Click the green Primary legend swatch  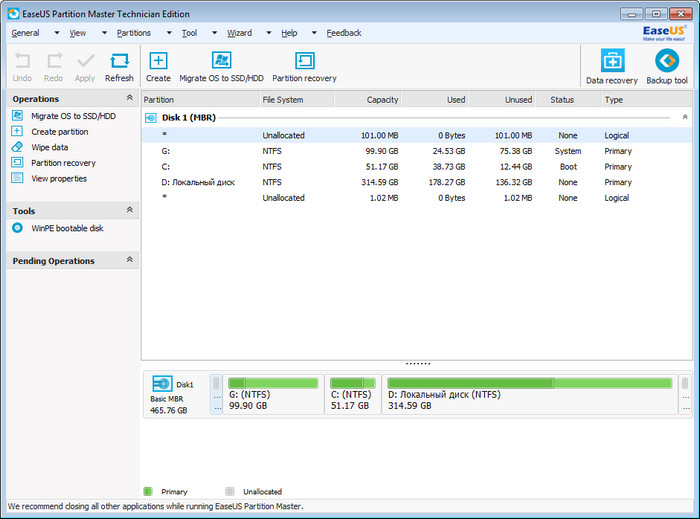tap(148, 491)
